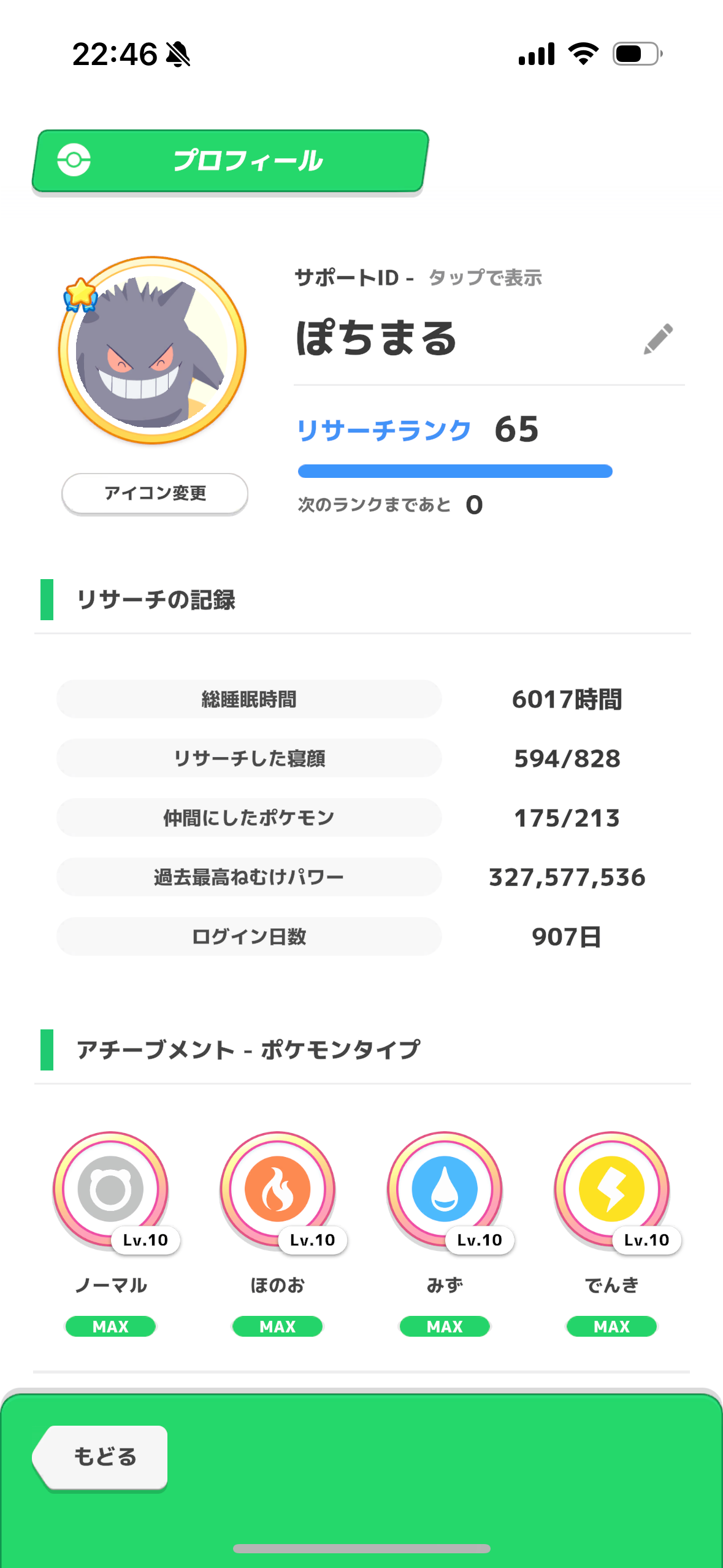This screenshot has width=723, height=1568.
Task: Tap the Poké Ball icon in profile header
Action: (x=74, y=161)
